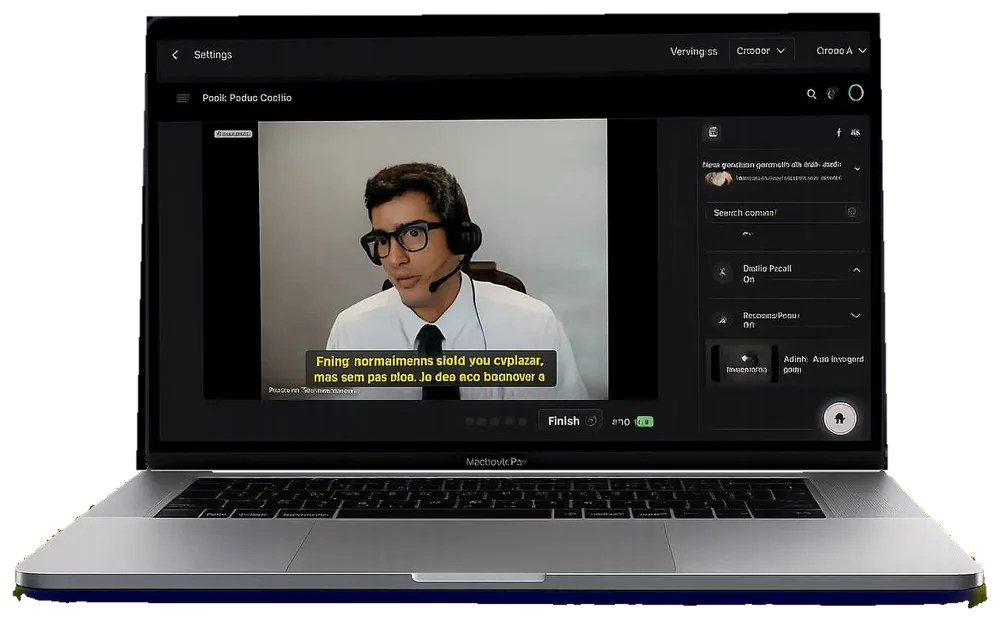
Task: Click the icon inside the Seerch comm field
Action: coord(851,212)
